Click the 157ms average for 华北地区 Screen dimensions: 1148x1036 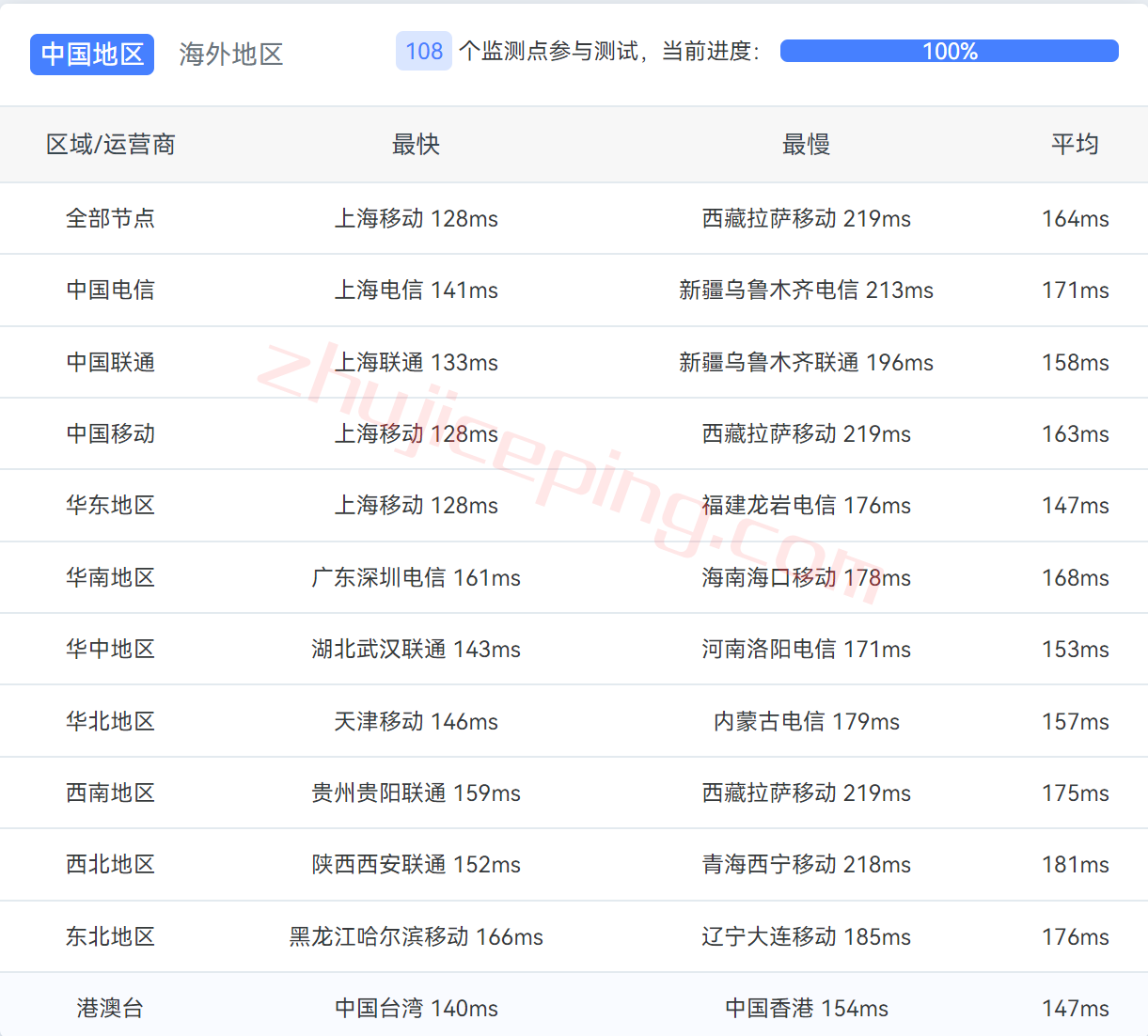tap(1076, 721)
